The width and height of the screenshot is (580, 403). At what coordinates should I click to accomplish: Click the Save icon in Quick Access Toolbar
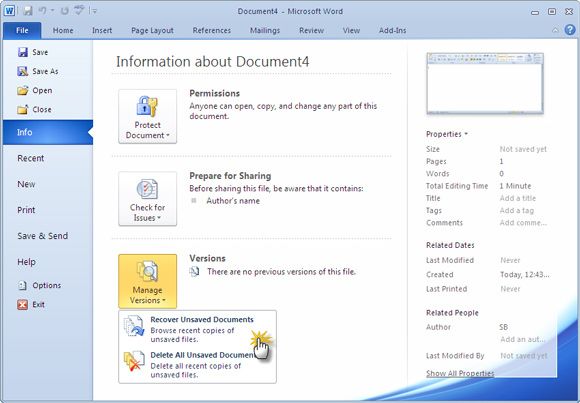[x=28, y=11]
